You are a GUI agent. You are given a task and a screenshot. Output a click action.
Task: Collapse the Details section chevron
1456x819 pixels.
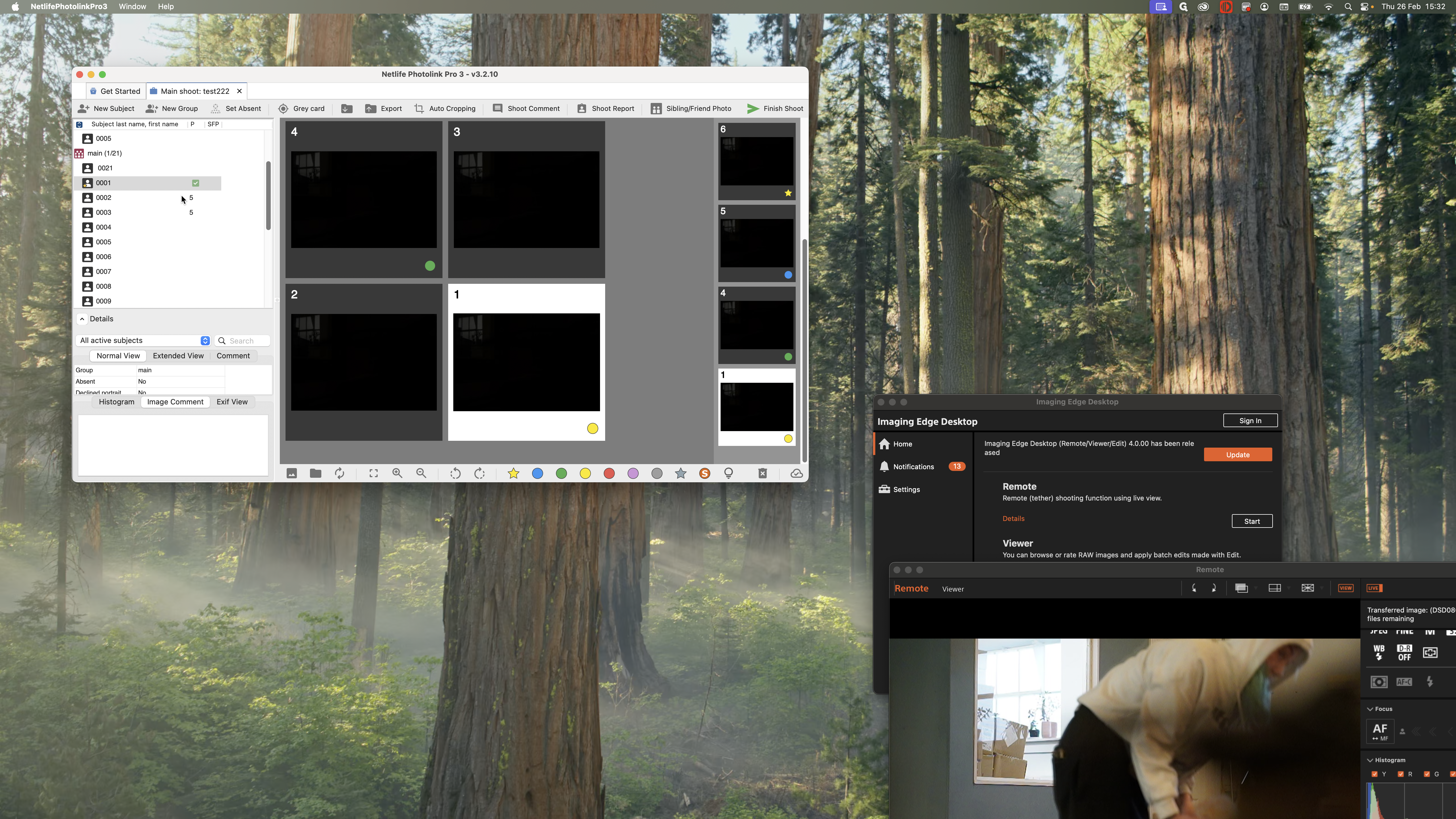pos(82,319)
